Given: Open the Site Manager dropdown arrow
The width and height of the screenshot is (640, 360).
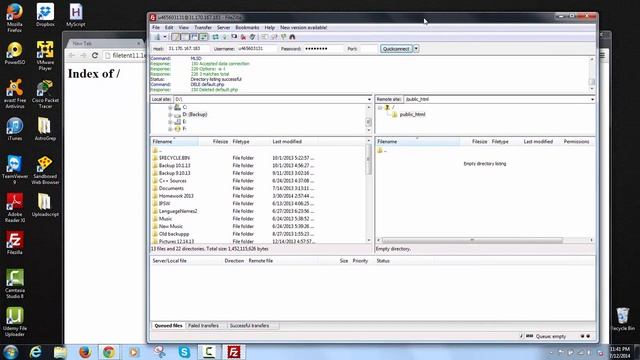Looking at the screenshot, I should (x=164, y=37).
